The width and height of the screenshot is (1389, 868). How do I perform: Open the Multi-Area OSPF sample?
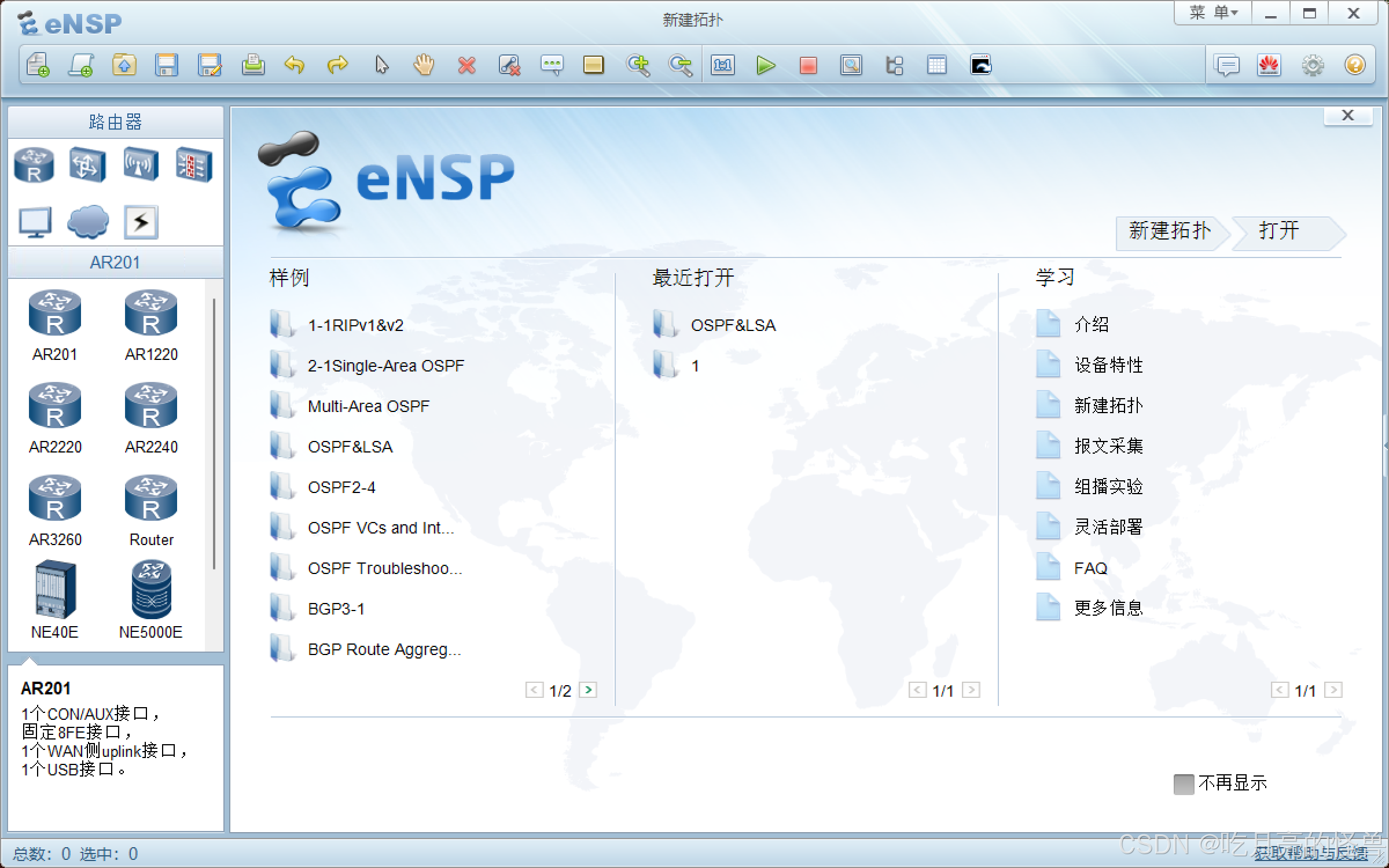point(368,406)
